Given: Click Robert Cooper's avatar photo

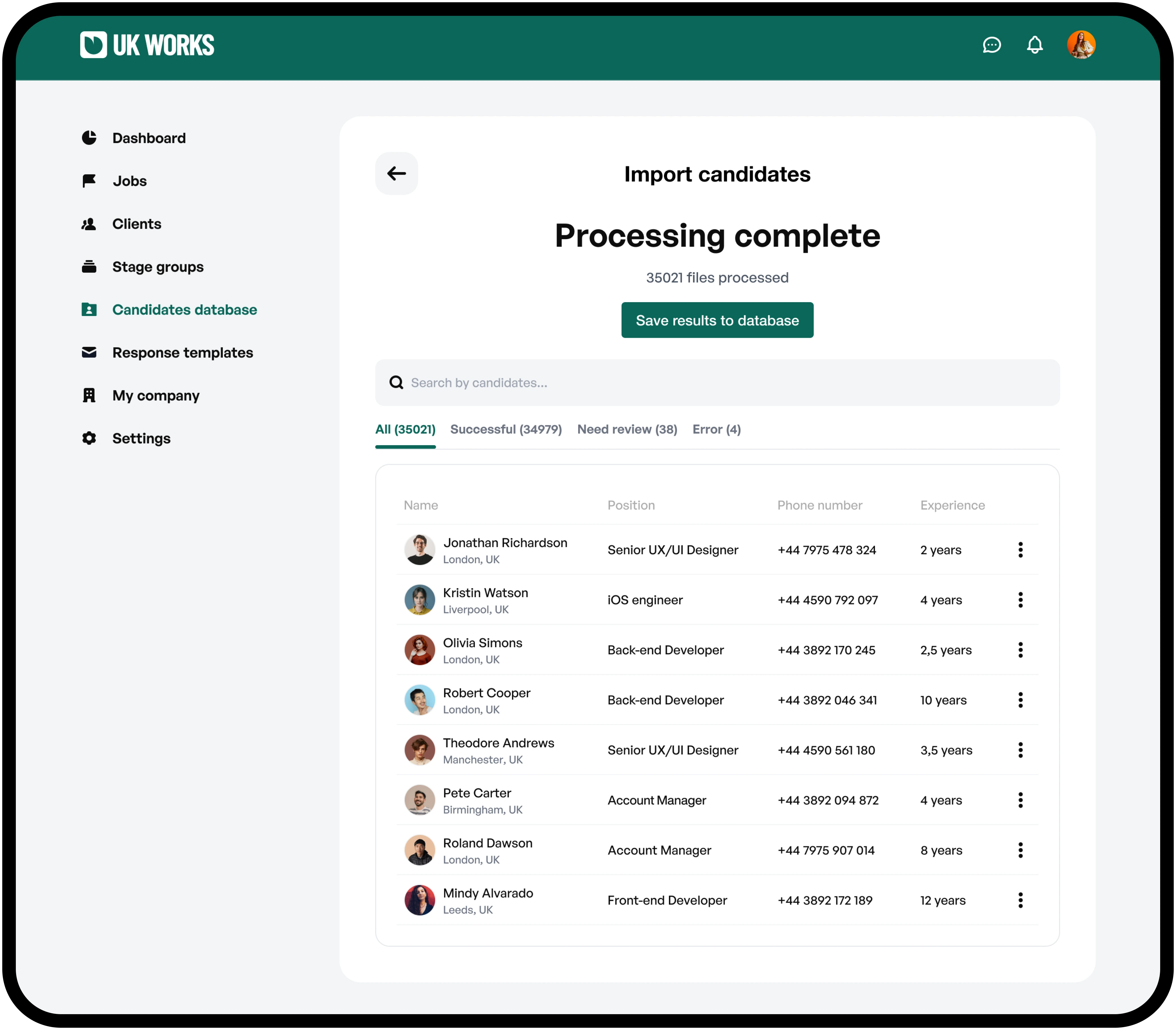Looking at the screenshot, I should [x=420, y=700].
